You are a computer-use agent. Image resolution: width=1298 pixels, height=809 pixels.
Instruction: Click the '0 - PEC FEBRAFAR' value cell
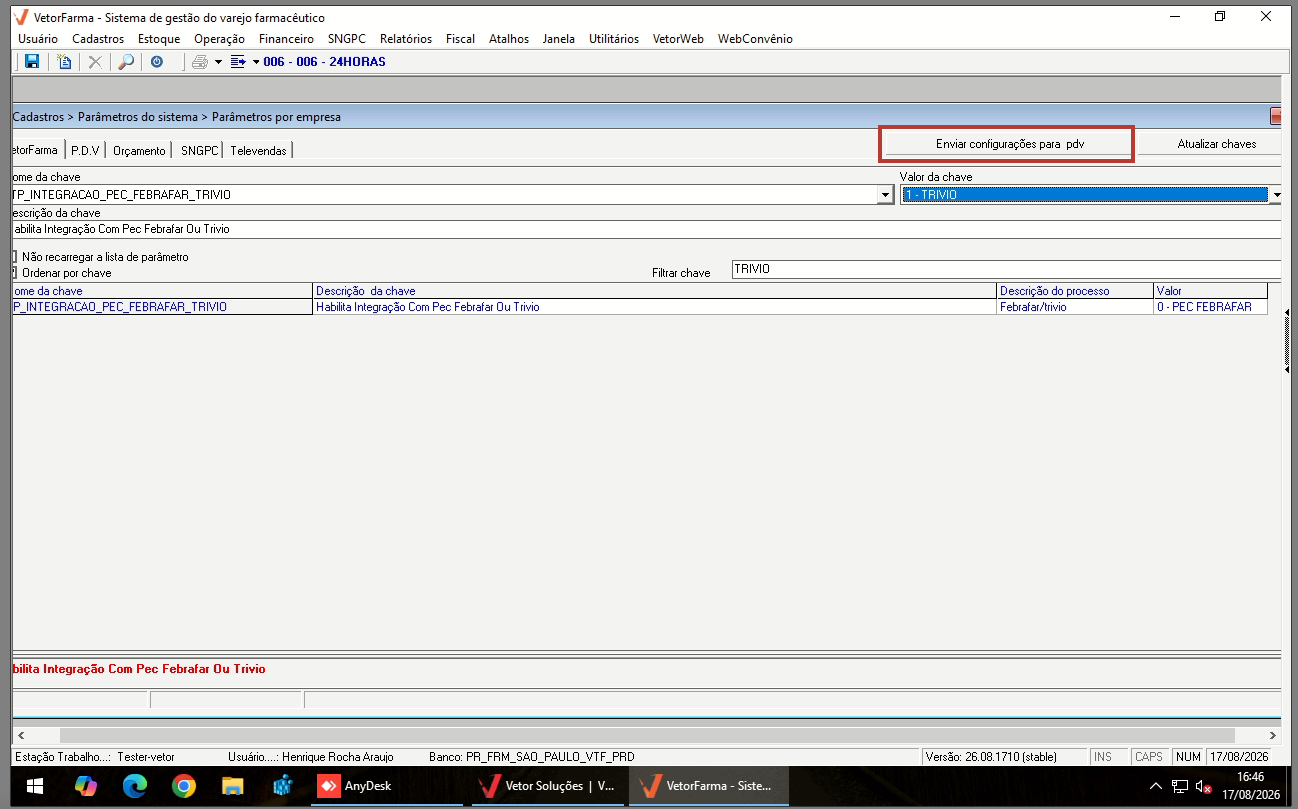[1210, 307]
